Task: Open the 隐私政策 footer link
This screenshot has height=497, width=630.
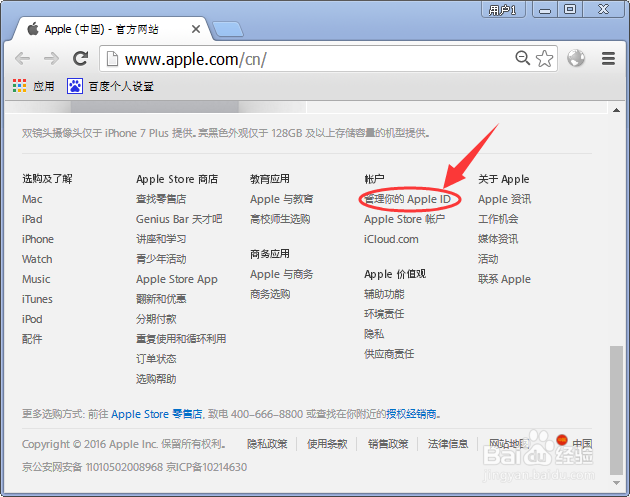Action: click(x=267, y=444)
